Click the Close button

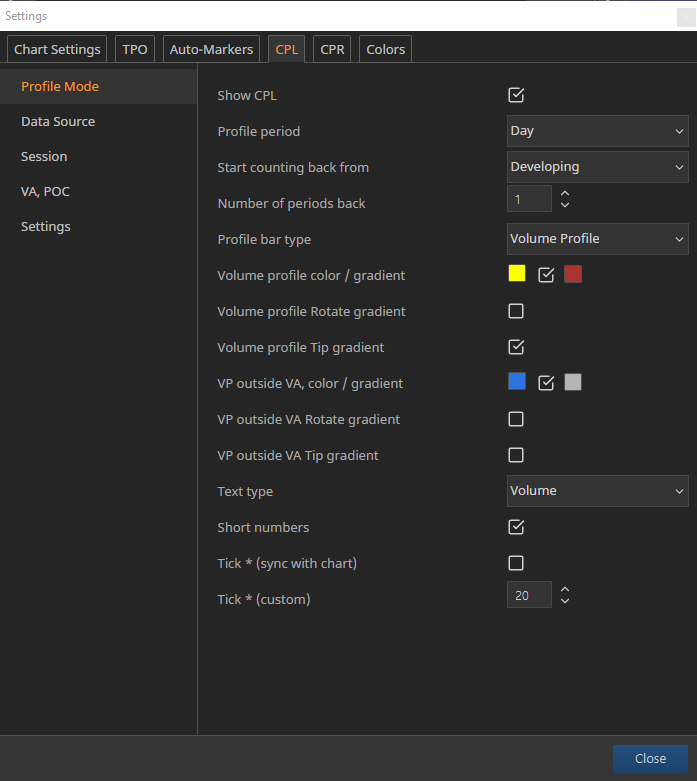click(650, 759)
